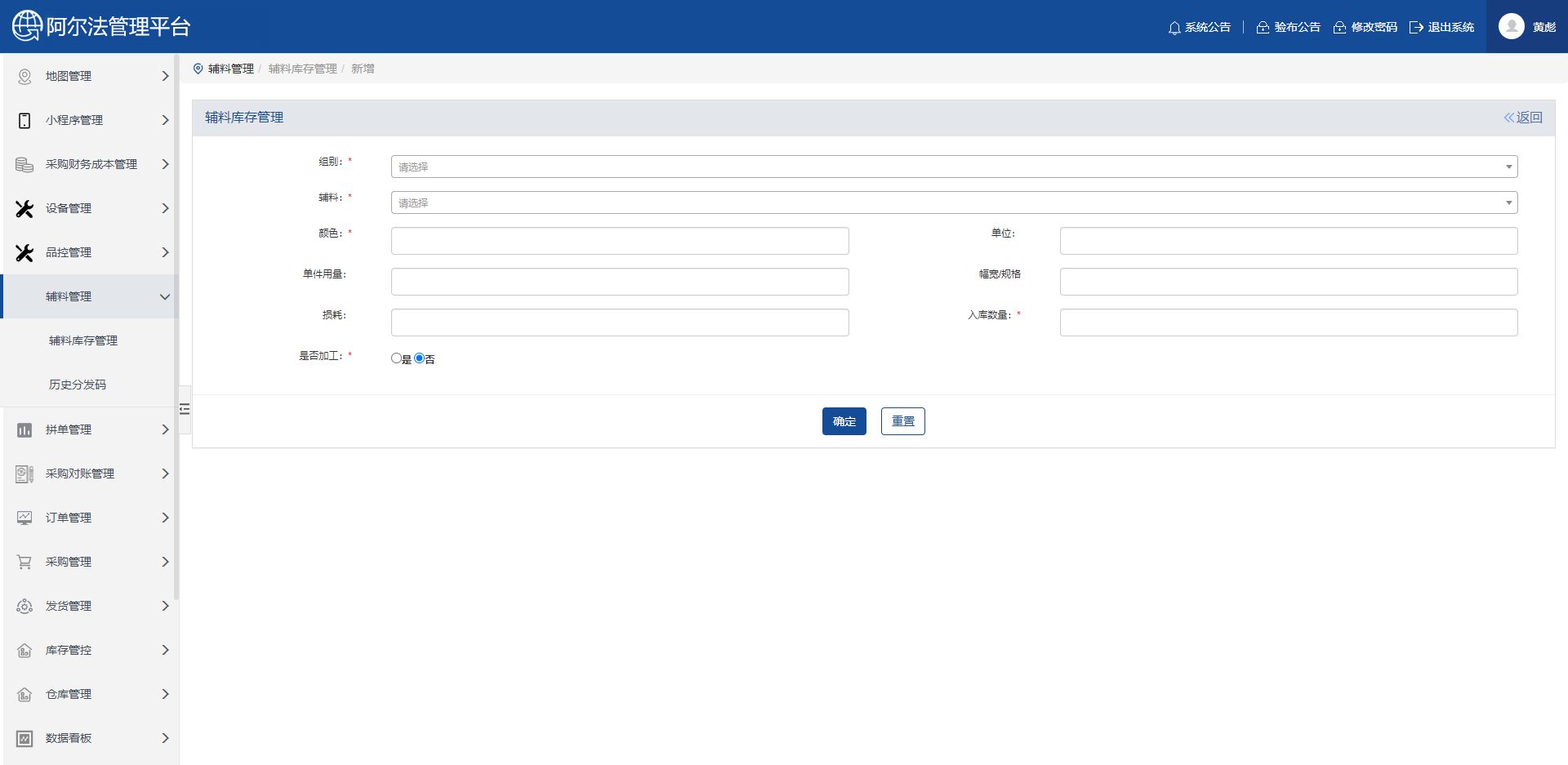Screen dimensions: 1568x765
Task: Click the 重置 reset button
Action: [902, 421]
